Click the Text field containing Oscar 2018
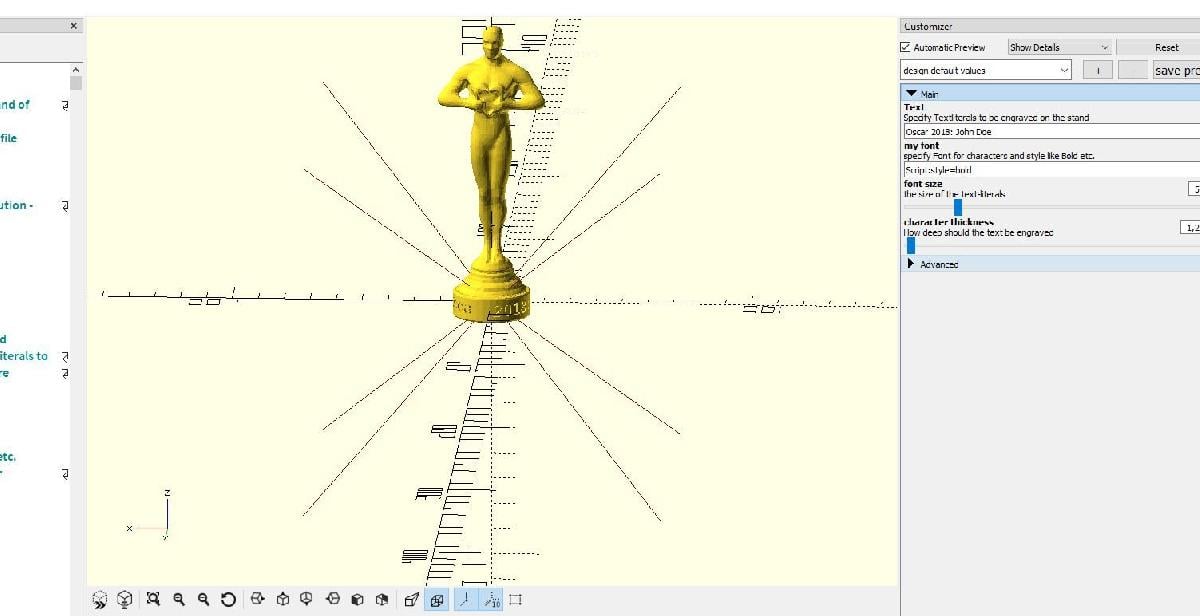1200x616 pixels. click(x=1051, y=131)
